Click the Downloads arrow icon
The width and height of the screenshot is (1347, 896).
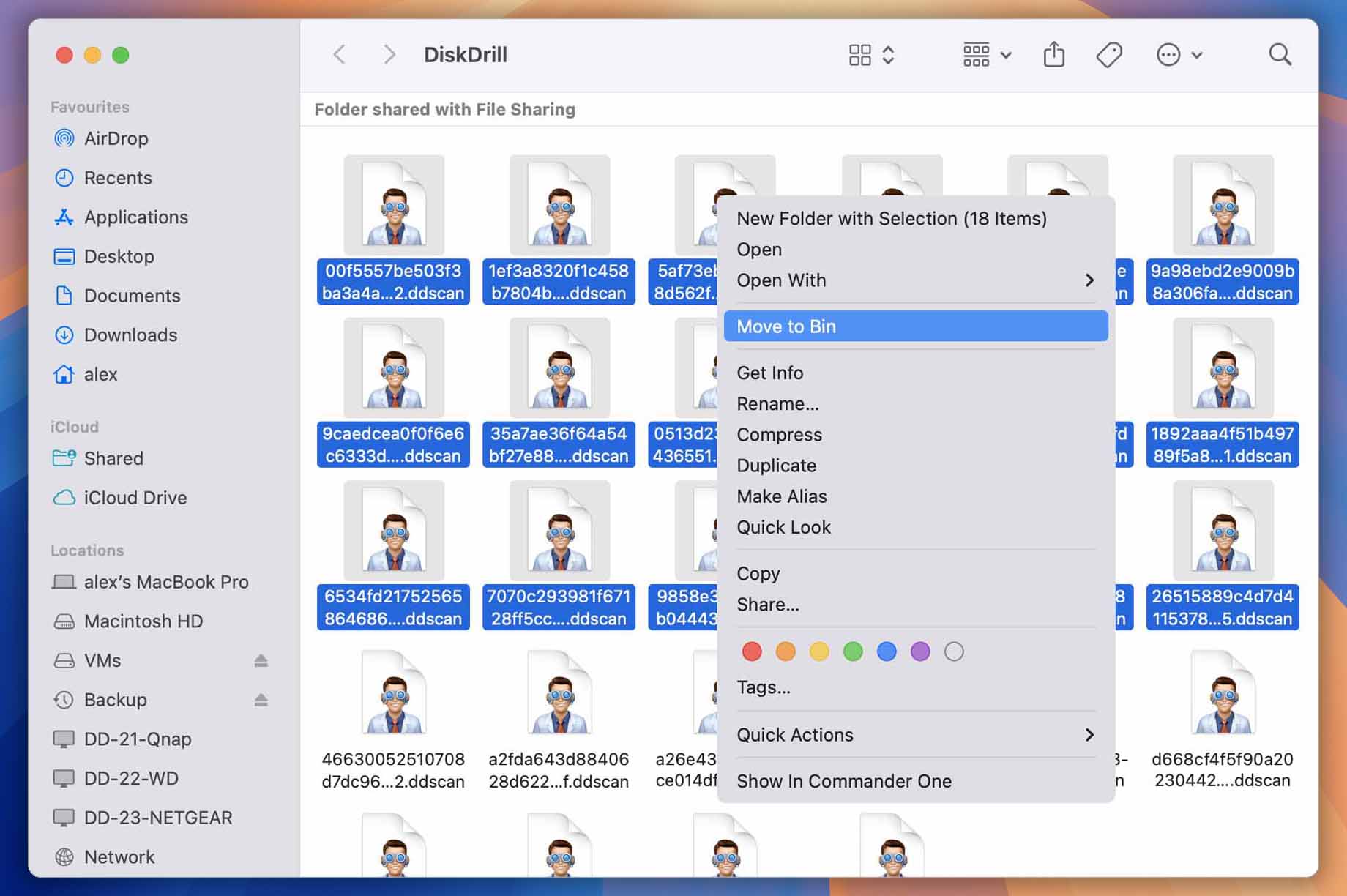[64, 335]
